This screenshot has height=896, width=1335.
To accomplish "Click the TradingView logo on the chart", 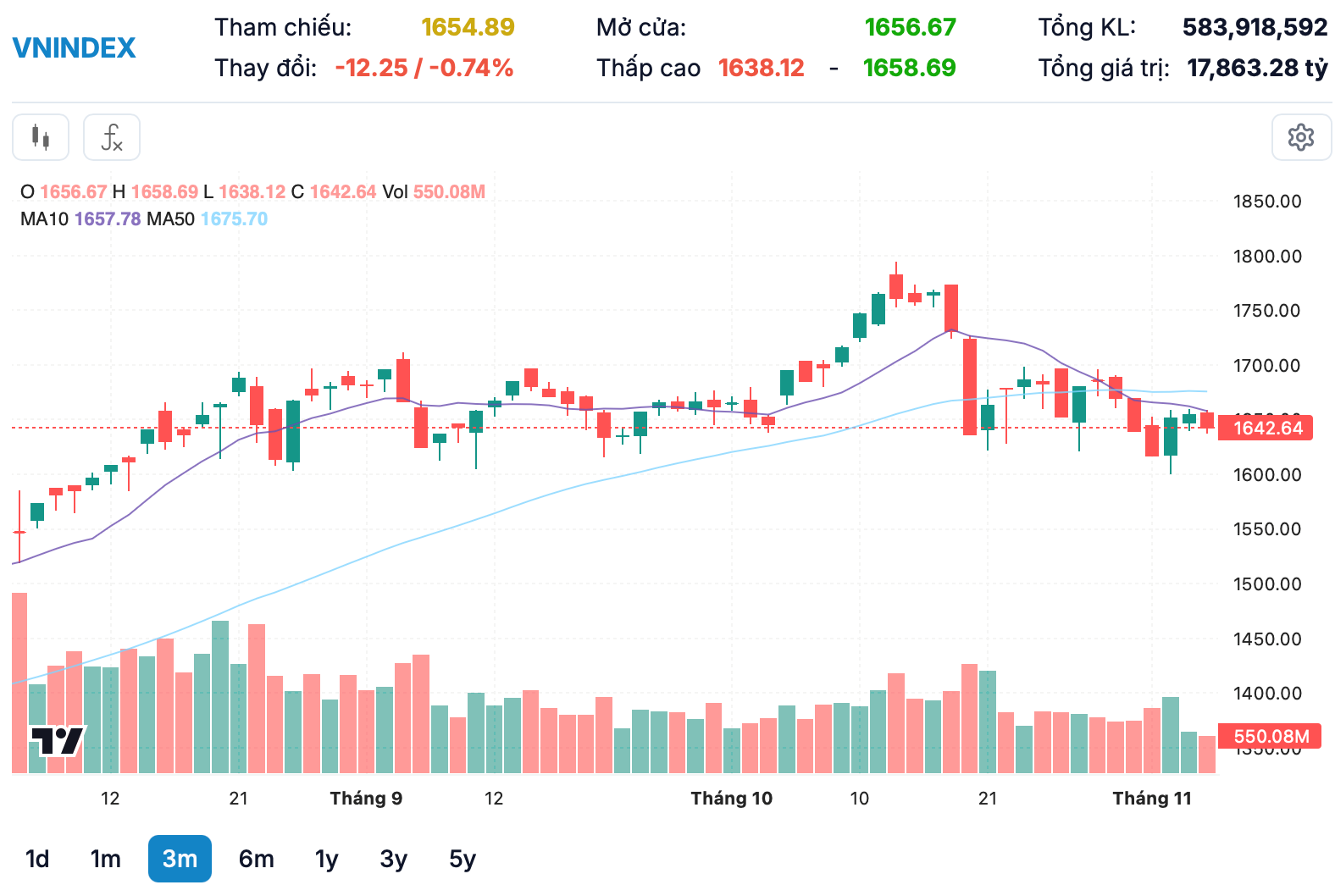I will (x=58, y=741).
